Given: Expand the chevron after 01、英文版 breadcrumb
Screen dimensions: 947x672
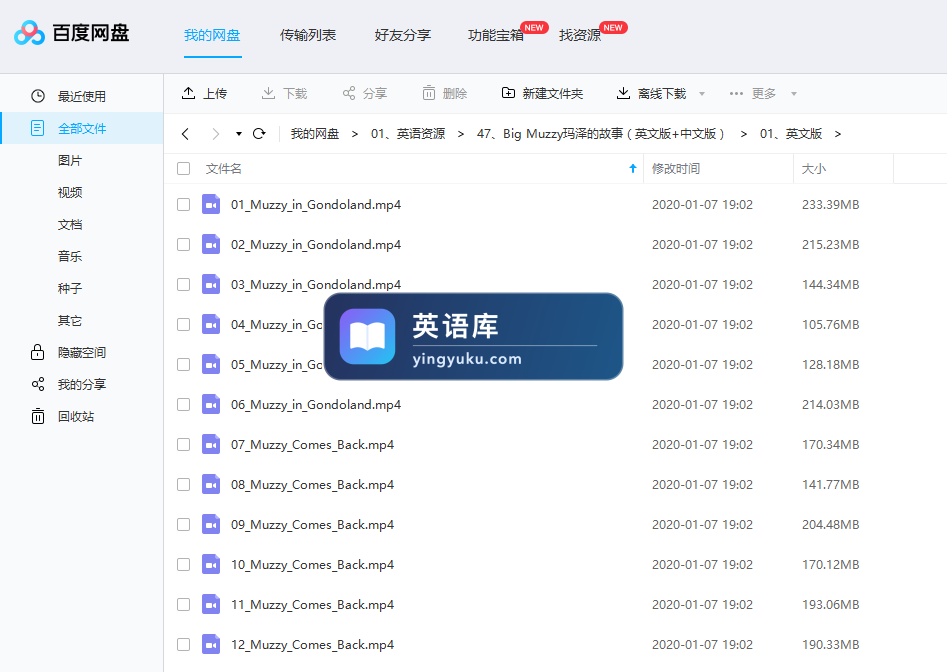Looking at the screenshot, I should (x=838, y=134).
